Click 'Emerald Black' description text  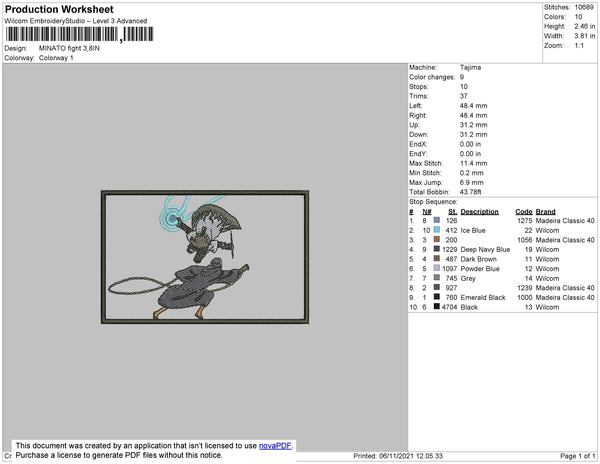[483, 297]
